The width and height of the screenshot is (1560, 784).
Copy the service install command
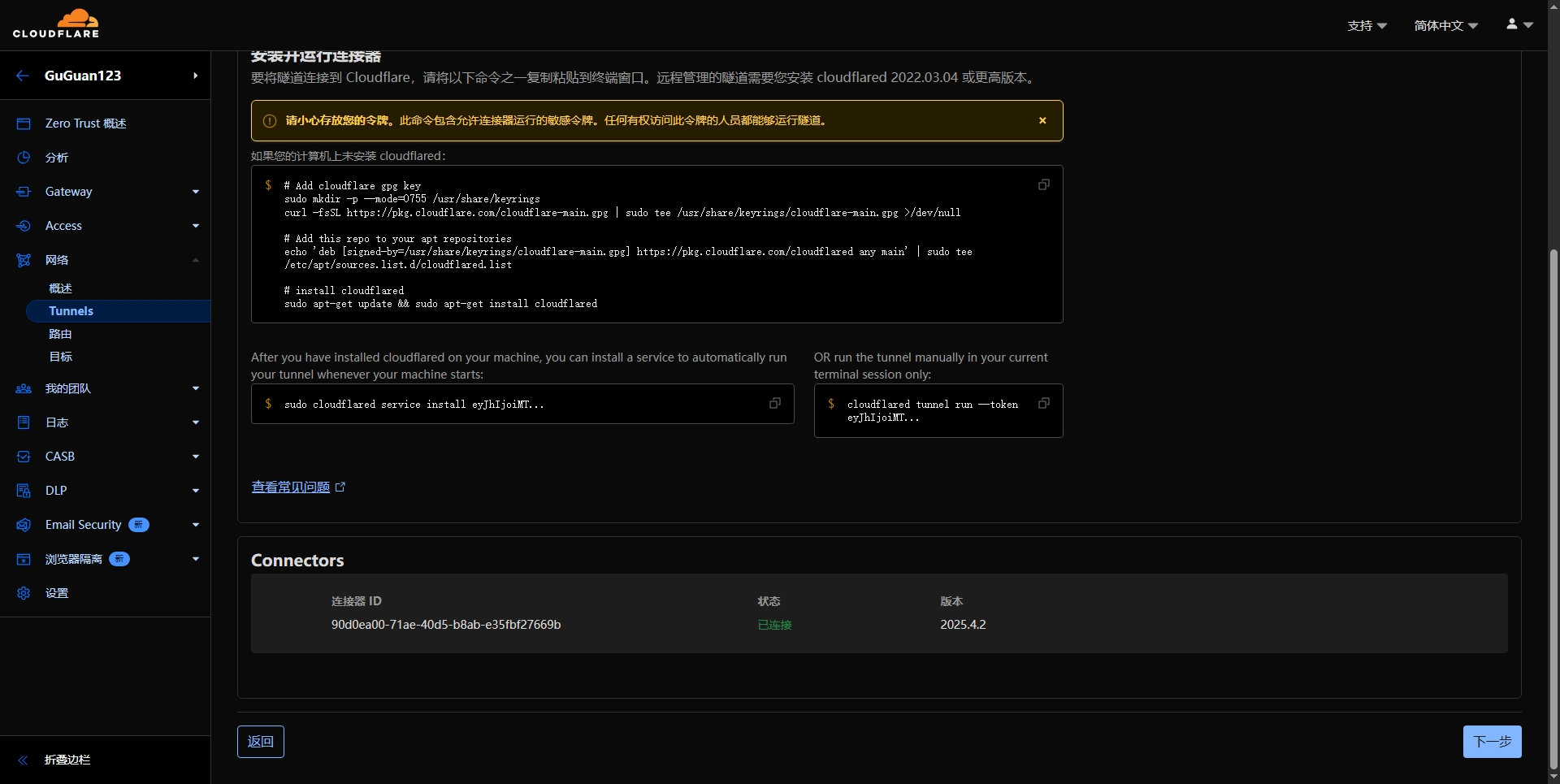pyautogui.click(x=775, y=403)
